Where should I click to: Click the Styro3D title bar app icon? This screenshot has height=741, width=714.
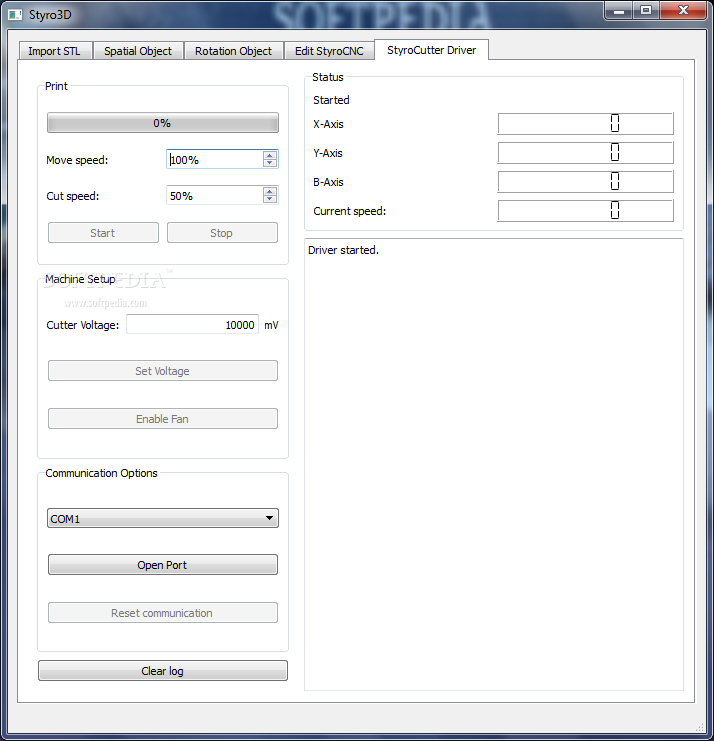15,15
